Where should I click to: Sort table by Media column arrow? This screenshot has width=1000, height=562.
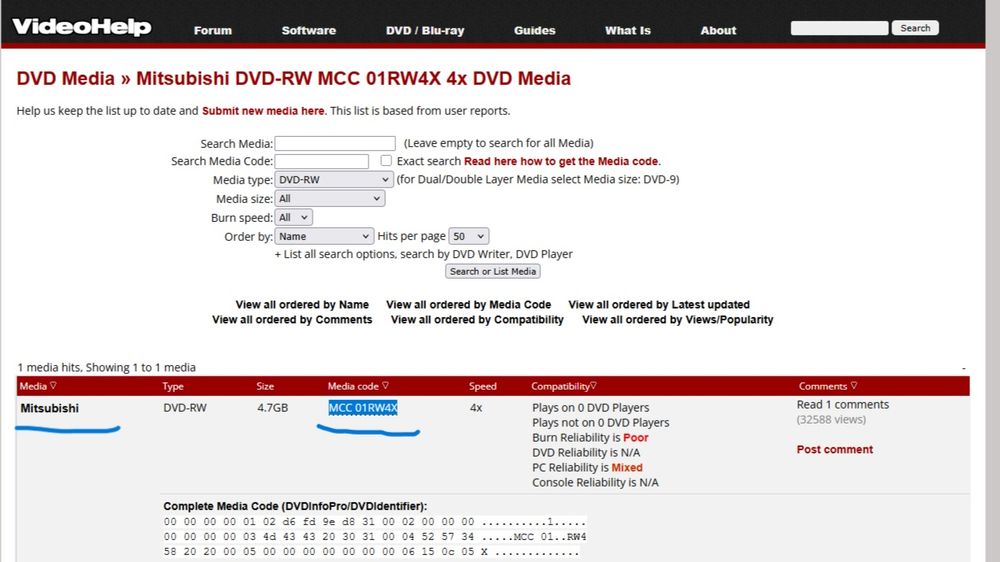pyautogui.click(x=54, y=385)
